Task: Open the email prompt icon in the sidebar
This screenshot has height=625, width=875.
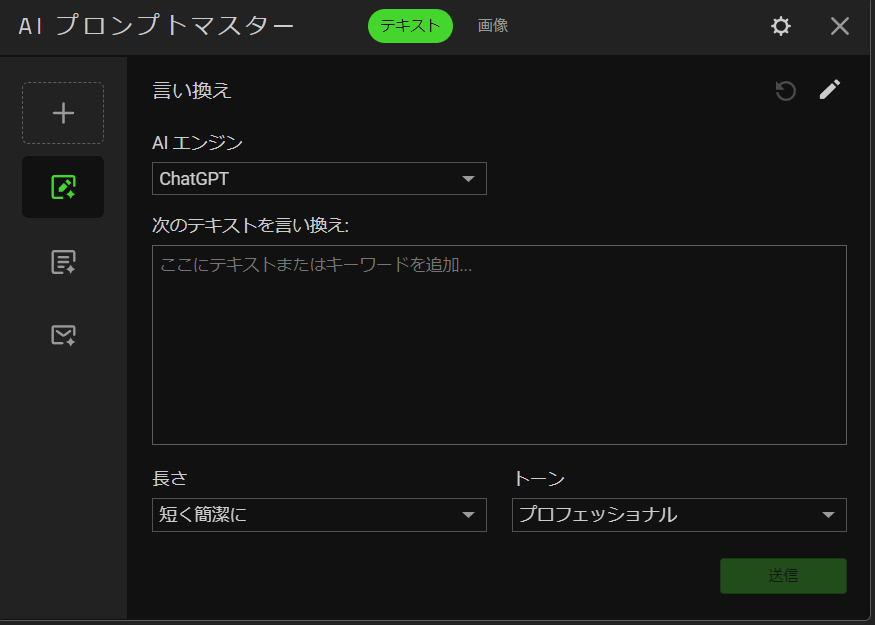Action: 63,335
